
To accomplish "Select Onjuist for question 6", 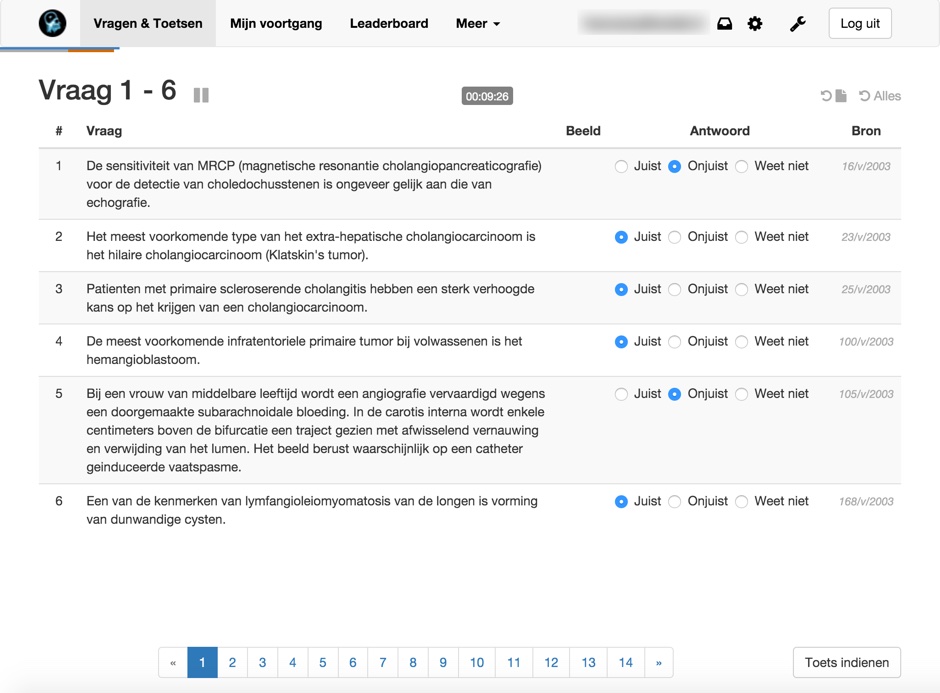I will click(x=675, y=502).
